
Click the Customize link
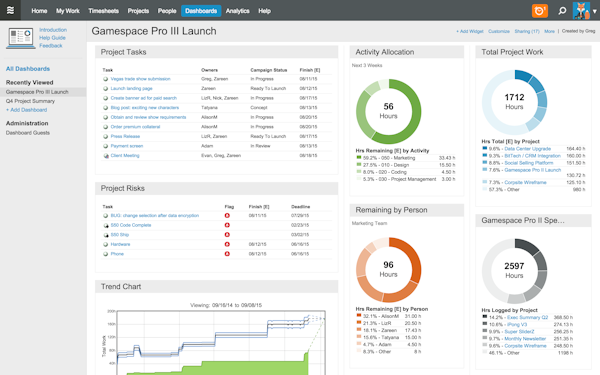[x=499, y=31]
